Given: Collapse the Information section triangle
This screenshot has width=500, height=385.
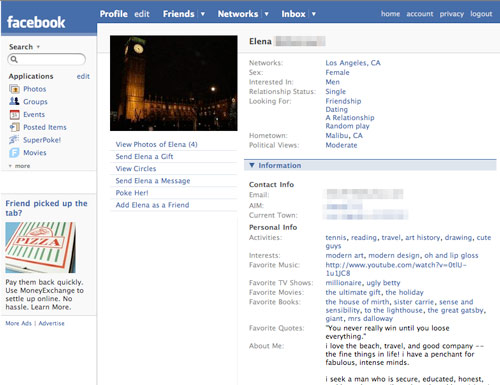Looking at the screenshot, I should pos(252,165).
